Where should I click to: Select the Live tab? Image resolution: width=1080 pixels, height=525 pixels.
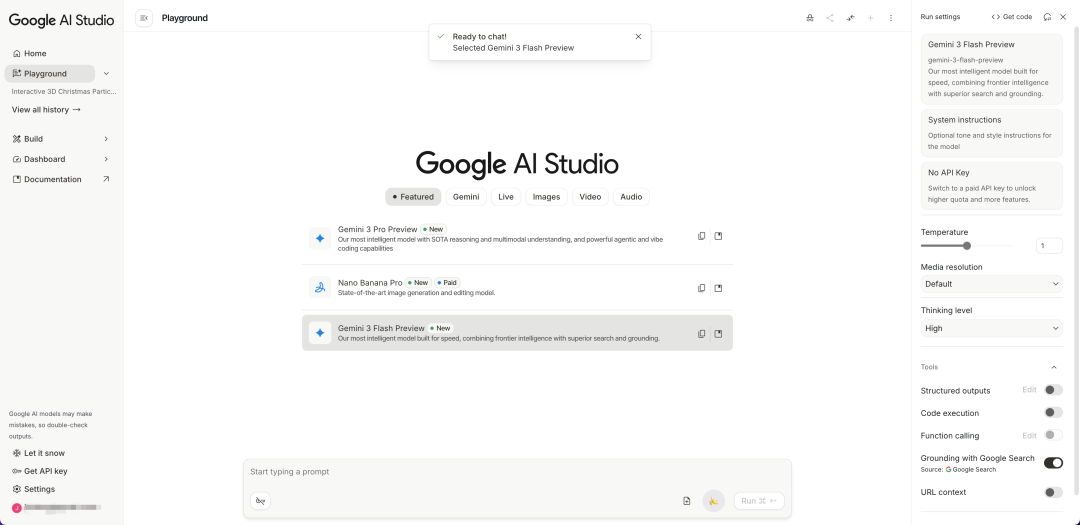coord(506,197)
